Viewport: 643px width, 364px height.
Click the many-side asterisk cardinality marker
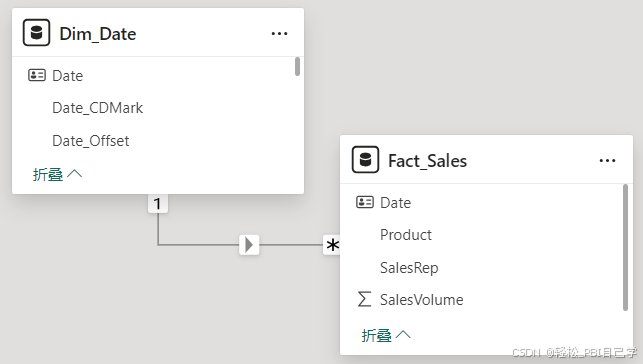pyautogui.click(x=332, y=245)
